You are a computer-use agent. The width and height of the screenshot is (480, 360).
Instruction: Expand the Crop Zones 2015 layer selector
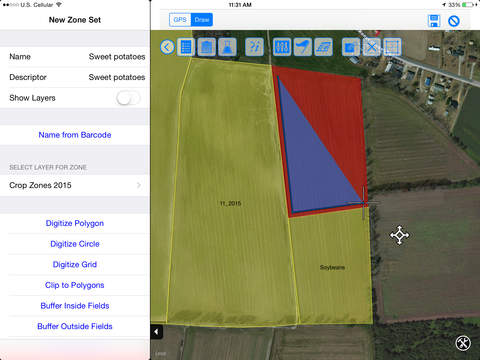point(75,185)
